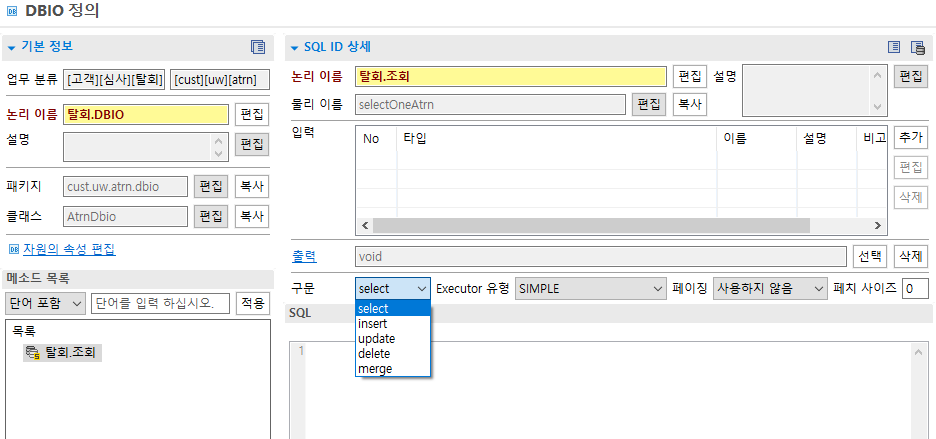Pick the delete option in 구문 list
936x439 pixels.
tap(374, 354)
